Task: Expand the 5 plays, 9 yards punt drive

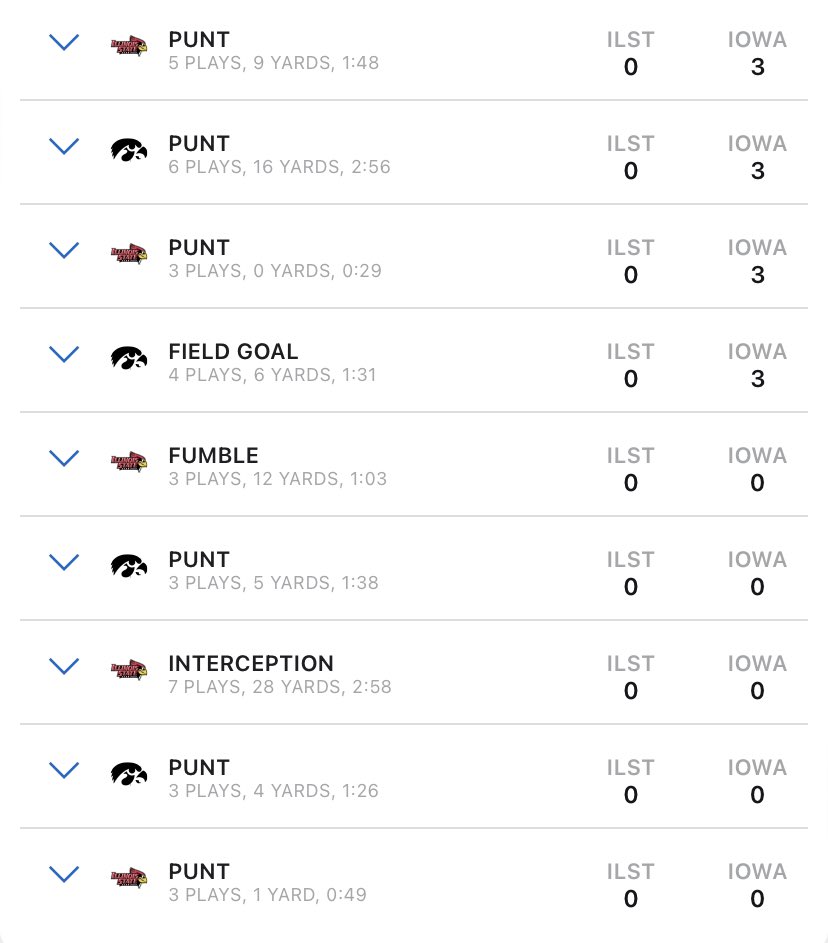Action: pyautogui.click(x=64, y=42)
